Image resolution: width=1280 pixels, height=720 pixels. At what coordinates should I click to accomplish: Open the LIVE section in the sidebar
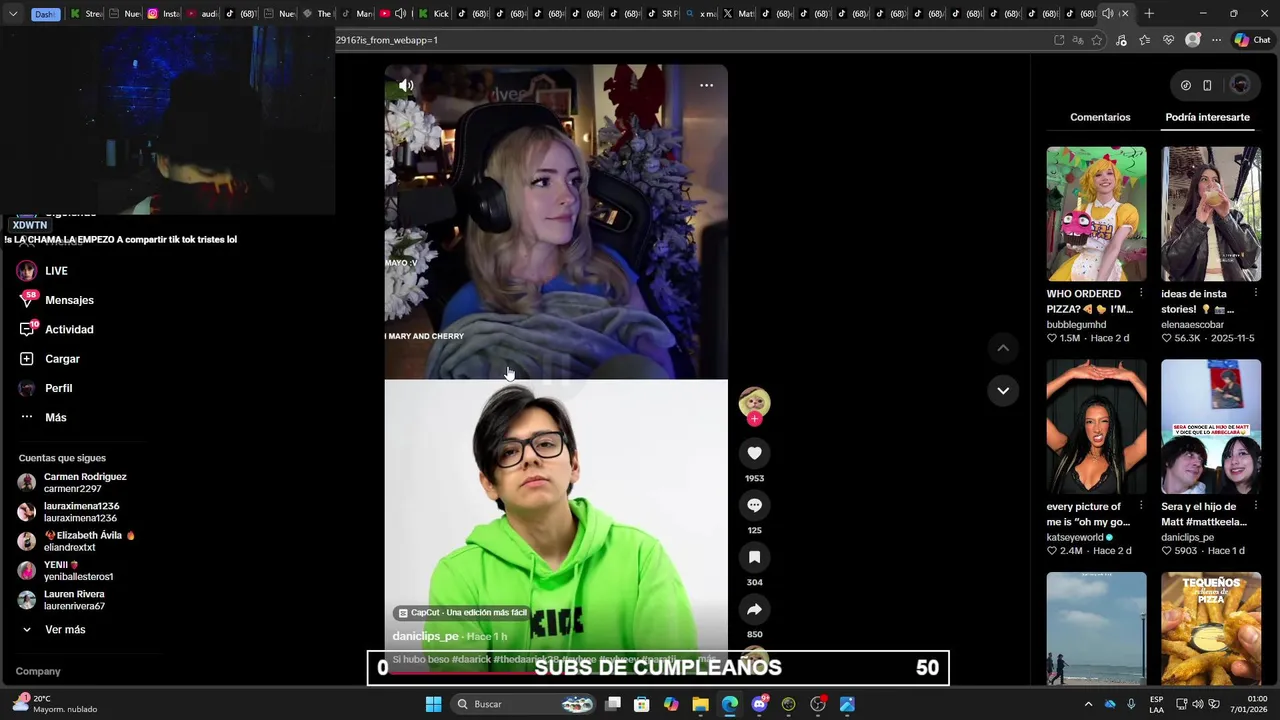[56, 271]
